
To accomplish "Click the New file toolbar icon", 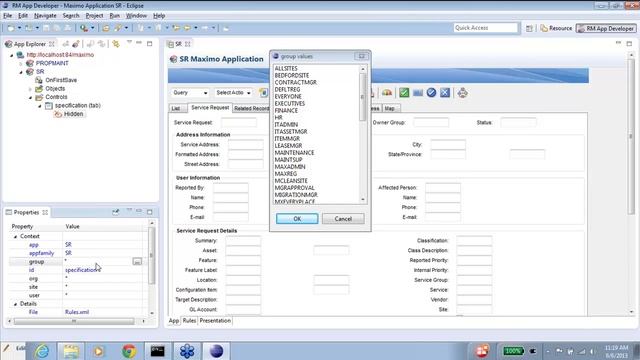I will click(11, 28).
